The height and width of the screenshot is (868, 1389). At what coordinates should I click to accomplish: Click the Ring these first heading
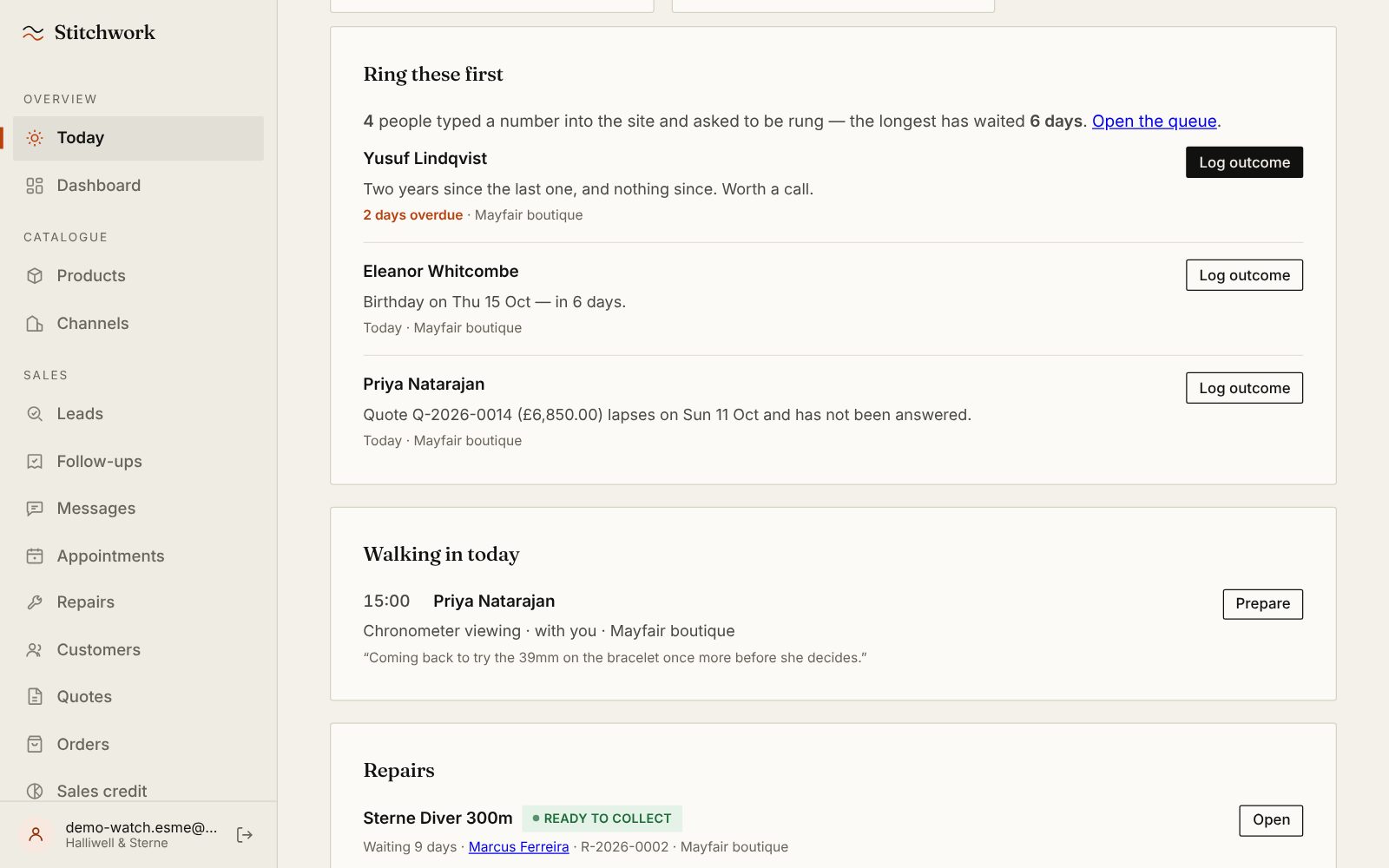[433, 75]
